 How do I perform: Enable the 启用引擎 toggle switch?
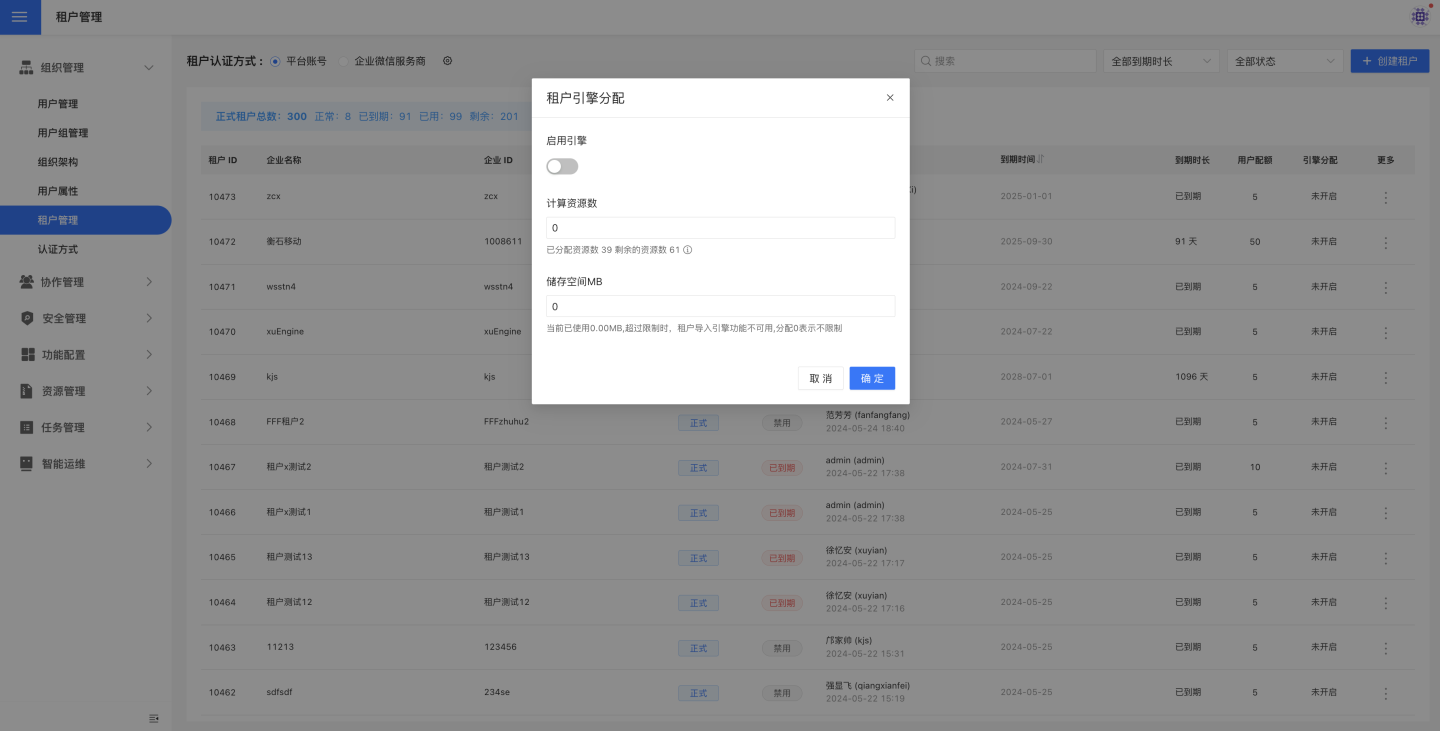[562, 166]
